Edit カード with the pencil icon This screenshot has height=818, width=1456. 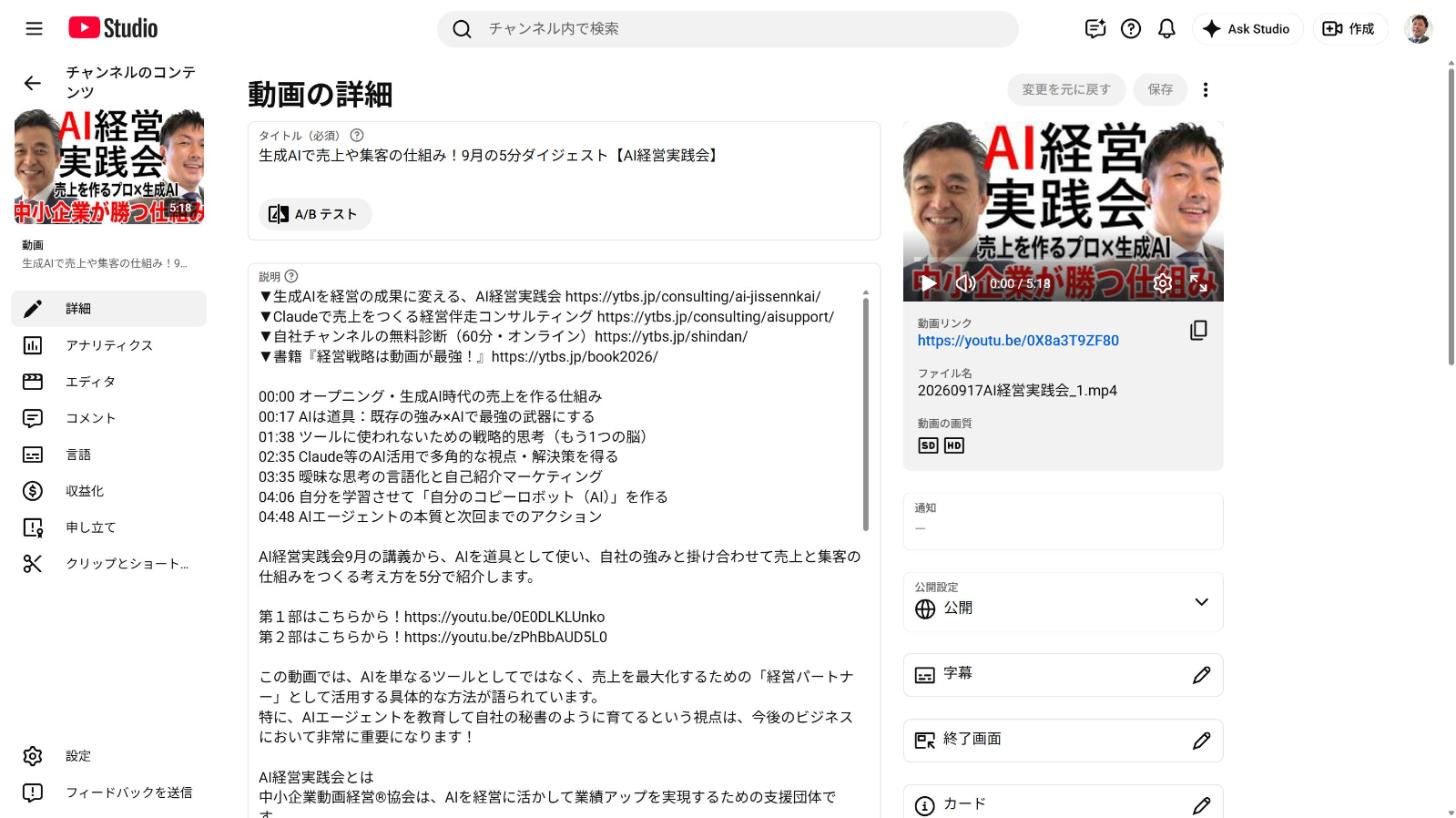click(x=1201, y=805)
